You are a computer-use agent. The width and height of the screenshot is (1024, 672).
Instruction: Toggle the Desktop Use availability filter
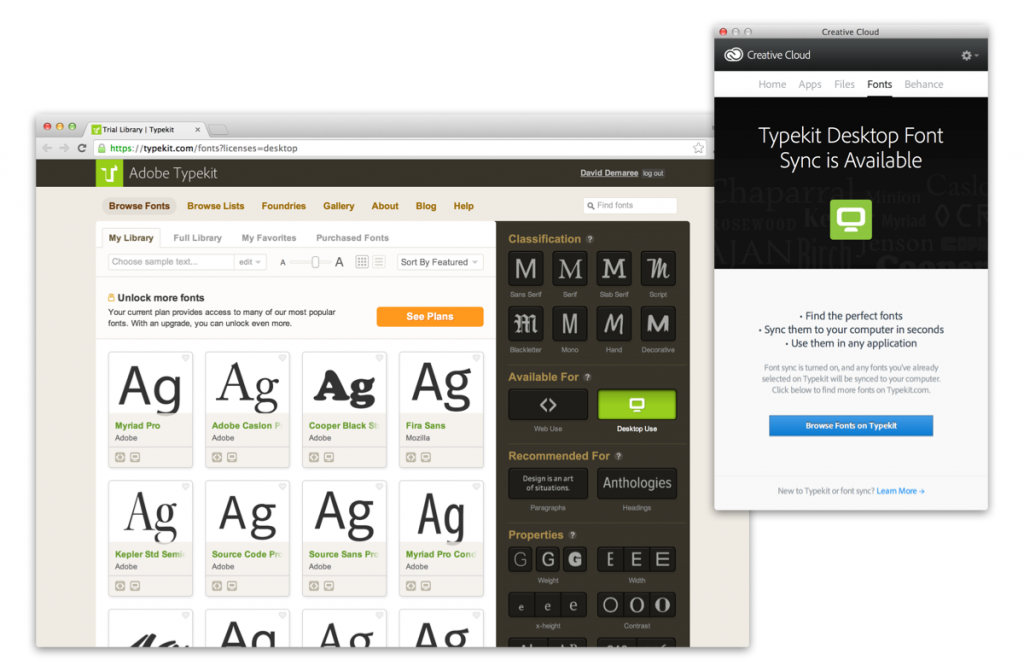pos(637,404)
